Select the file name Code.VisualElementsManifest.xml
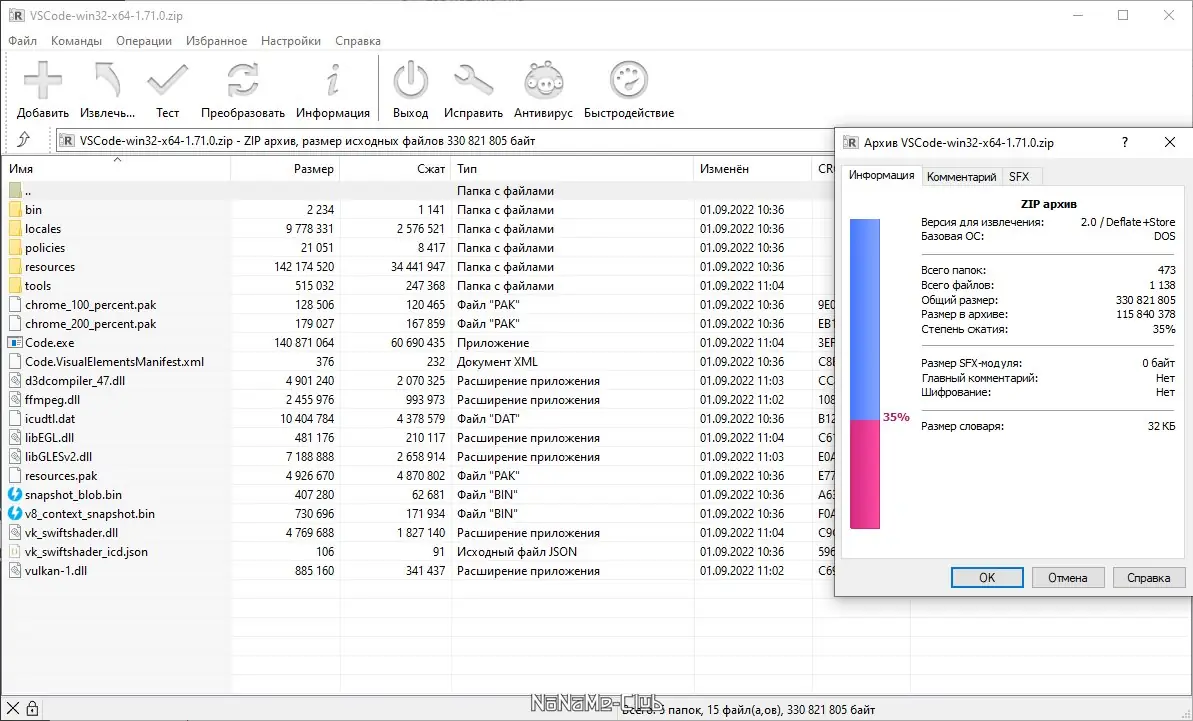The image size is (1193, 721). pos(114,361)
